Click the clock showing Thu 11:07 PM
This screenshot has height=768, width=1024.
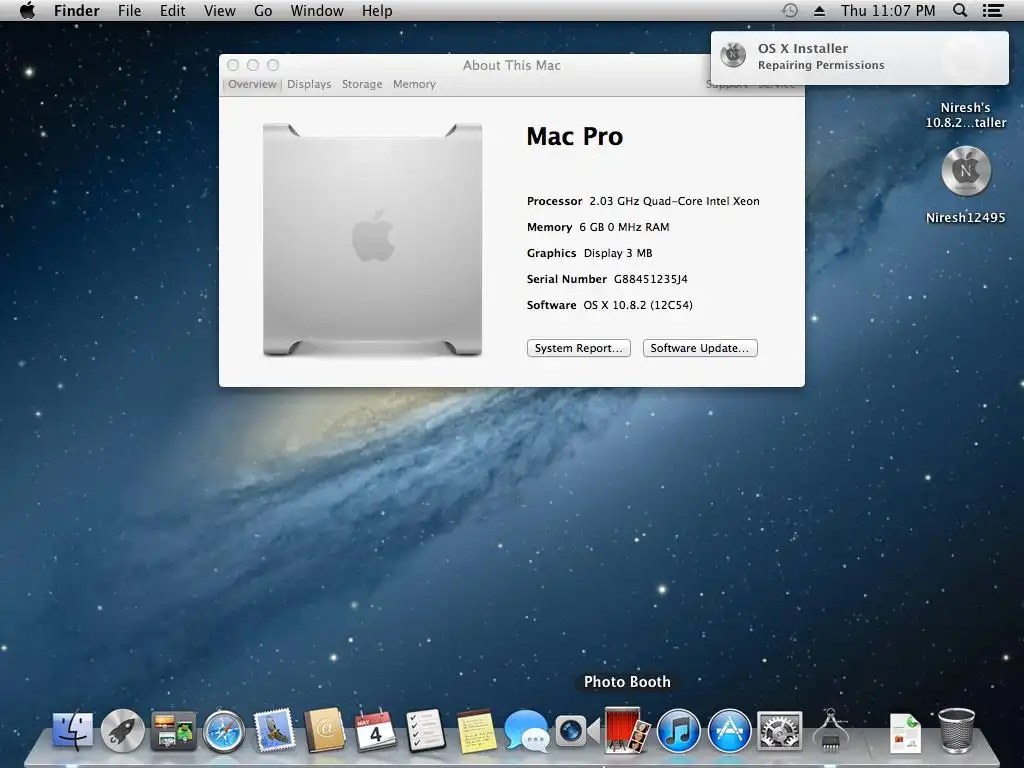point(888,10)
